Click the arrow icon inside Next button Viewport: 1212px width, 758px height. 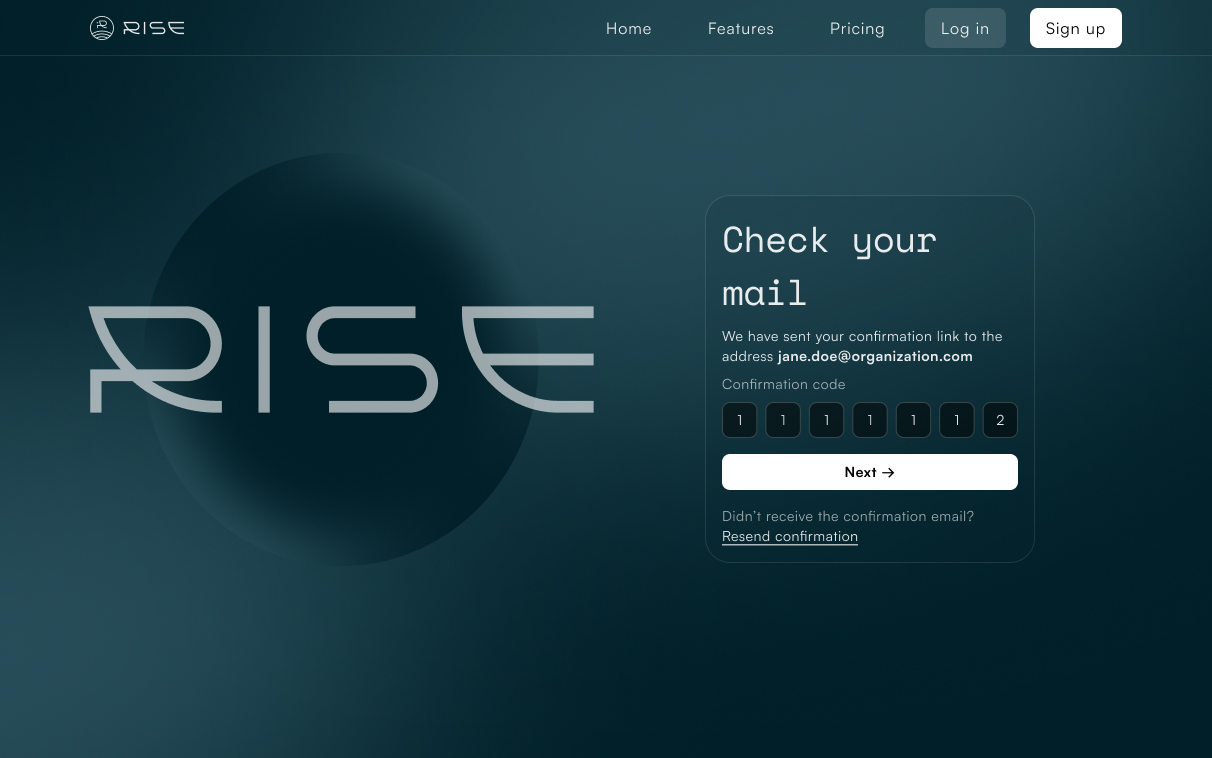(x=887, y=472)
